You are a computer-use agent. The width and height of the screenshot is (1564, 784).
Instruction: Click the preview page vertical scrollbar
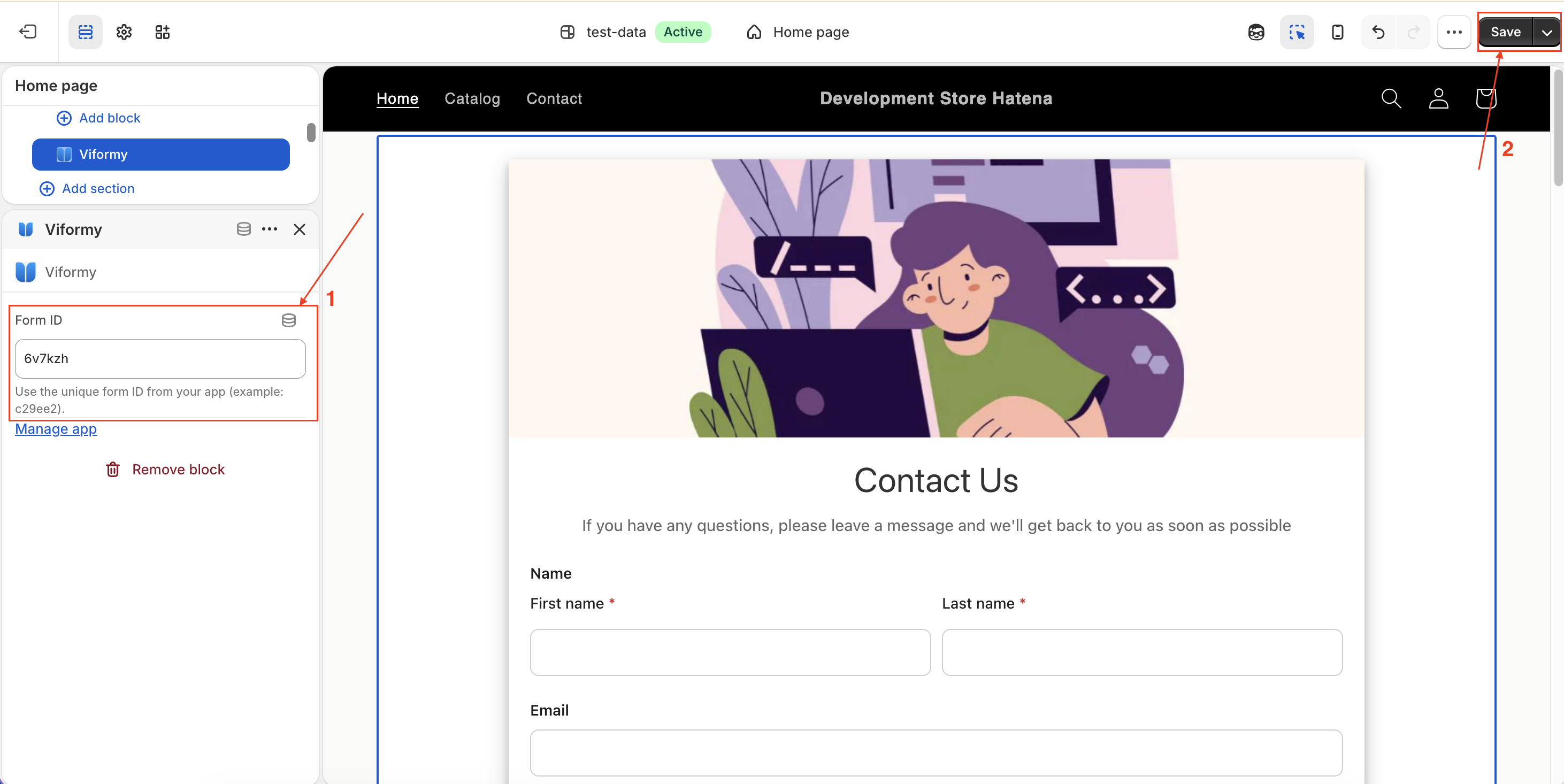[1558, 127]
